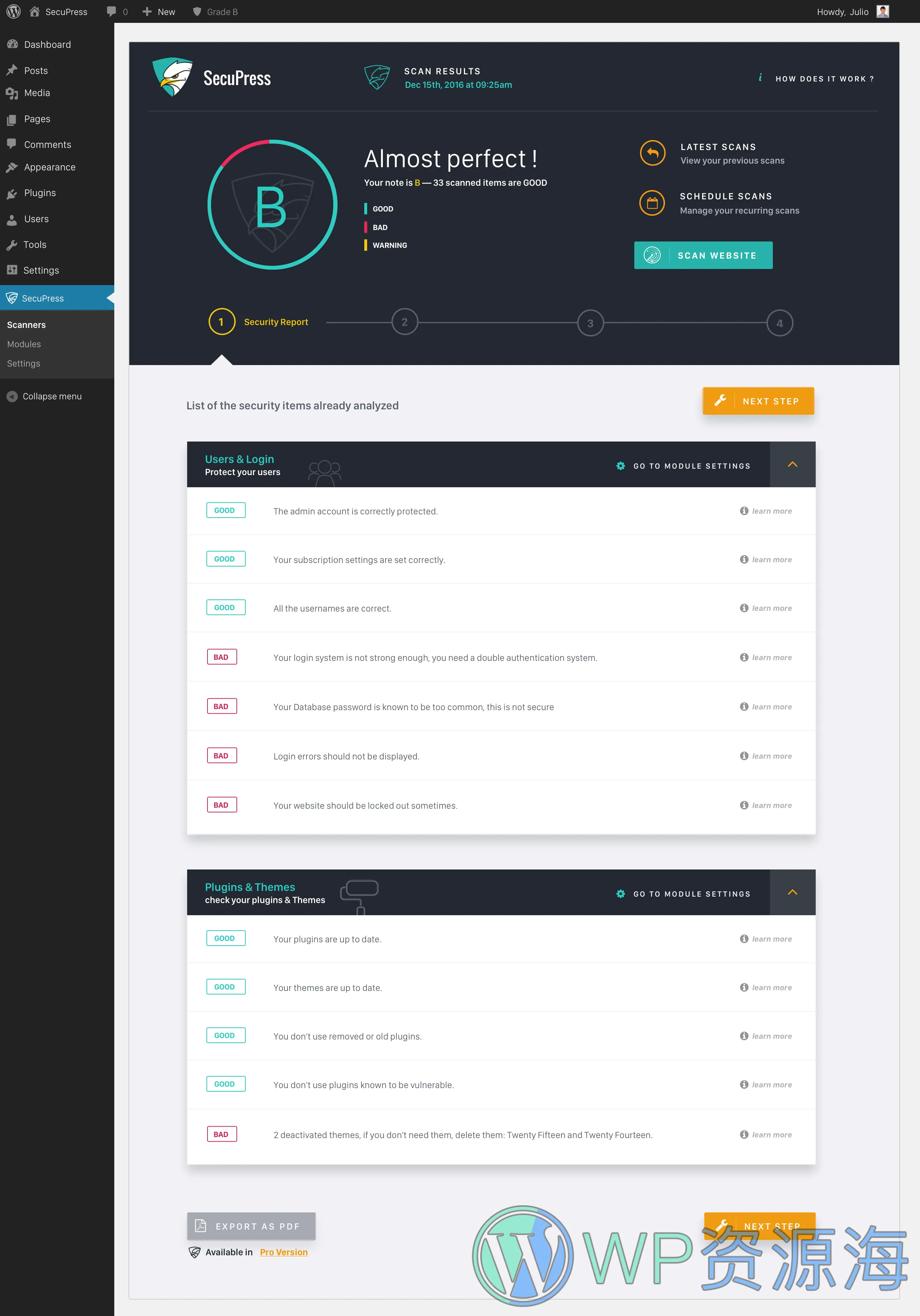This screenshot has height=1316, width=920.
Task: Open Julio's avatar in the admin bar
Action: pyautogui.click(x=883, y=11)
